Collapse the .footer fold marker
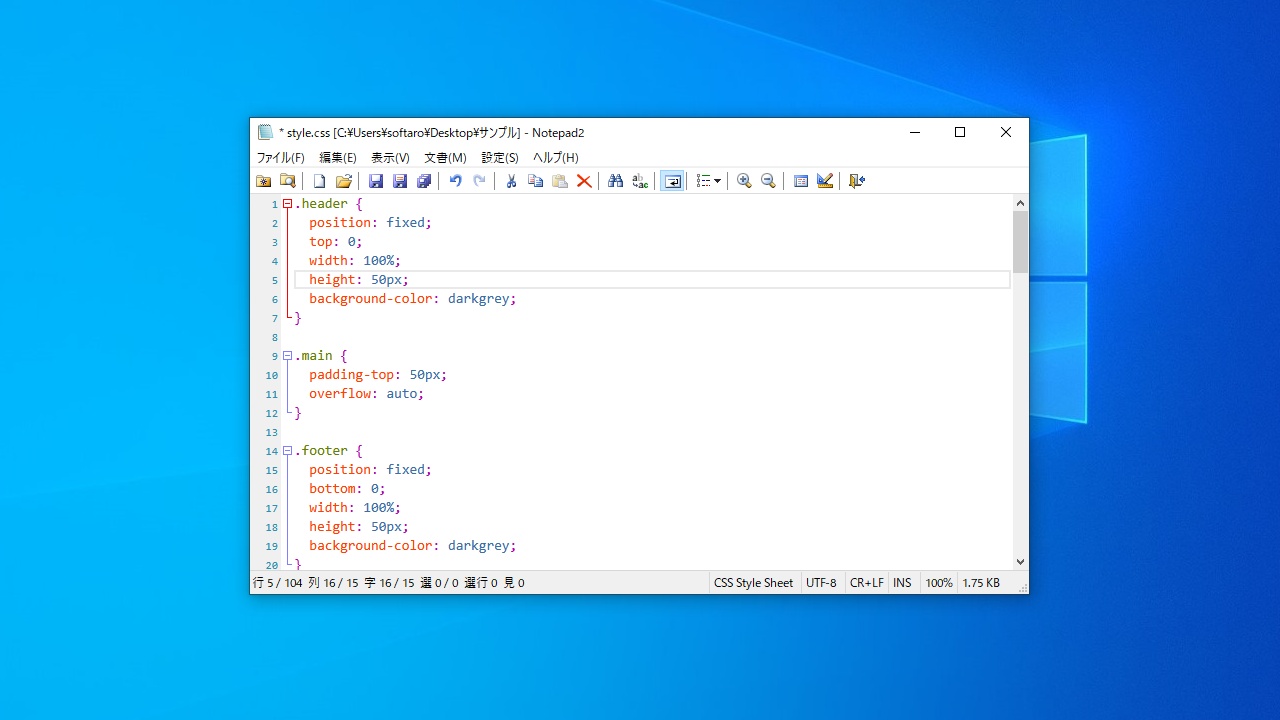This screenshot has width=1280, height=720. (x=287, y=451)
